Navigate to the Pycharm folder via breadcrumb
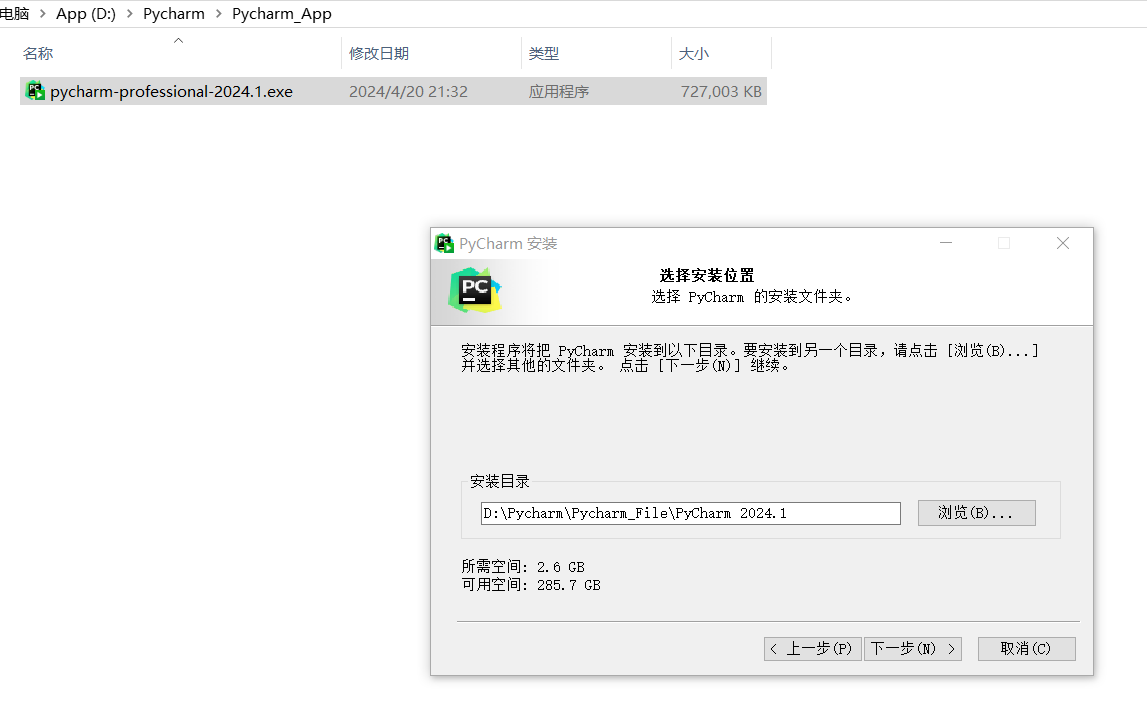 point(173,13)
